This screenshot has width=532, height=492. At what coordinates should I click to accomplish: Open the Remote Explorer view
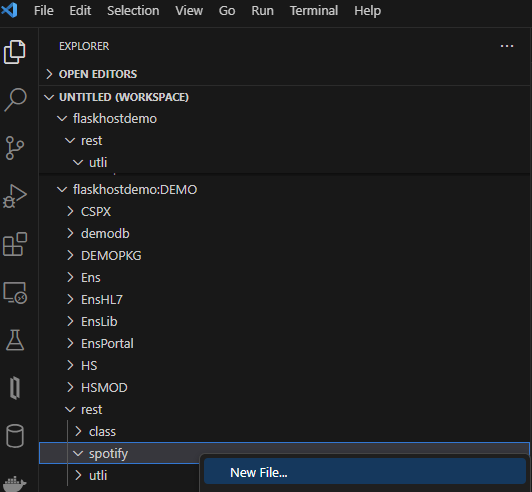pos(15,292)
